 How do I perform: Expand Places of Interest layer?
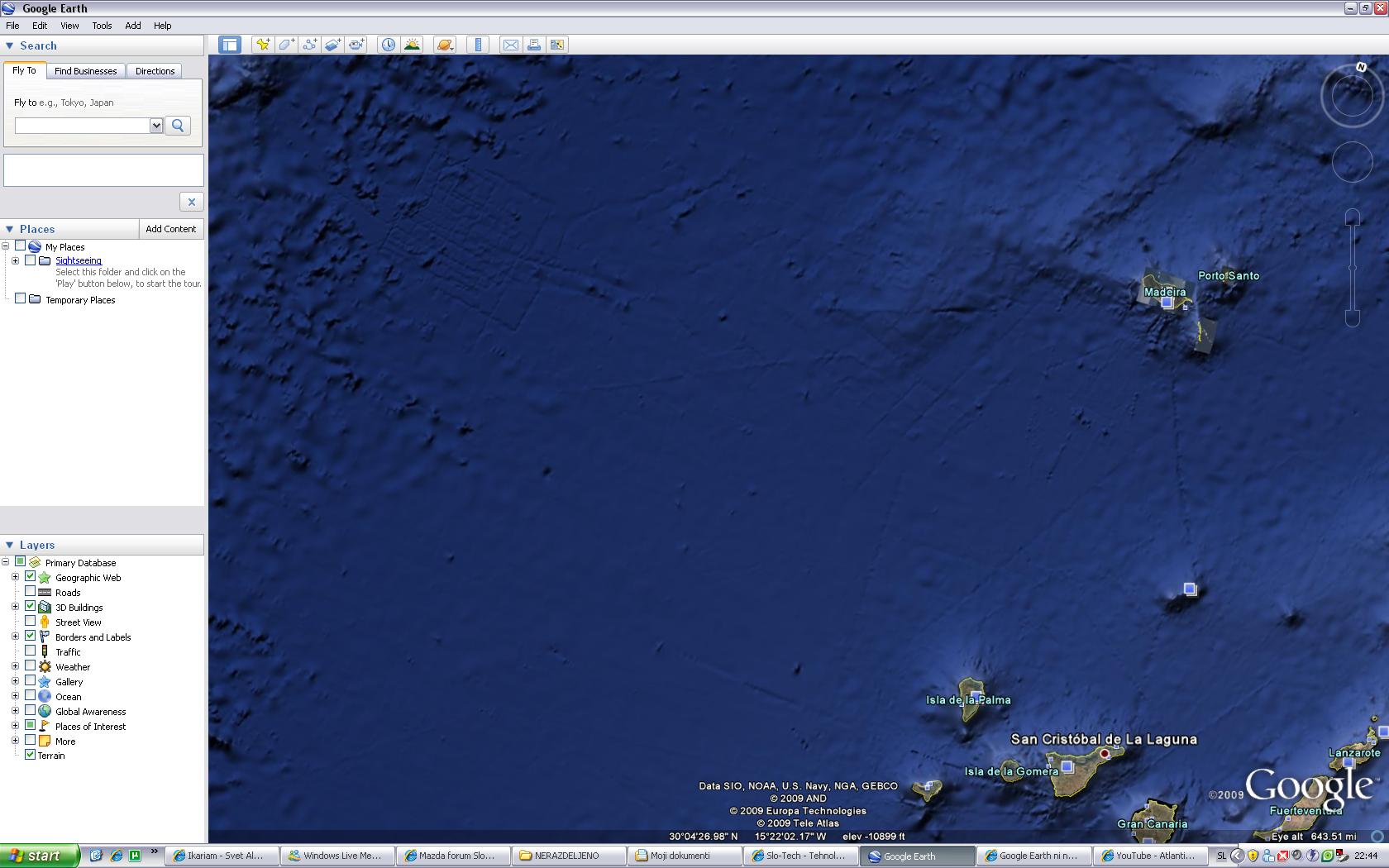[x=15, y=726]
